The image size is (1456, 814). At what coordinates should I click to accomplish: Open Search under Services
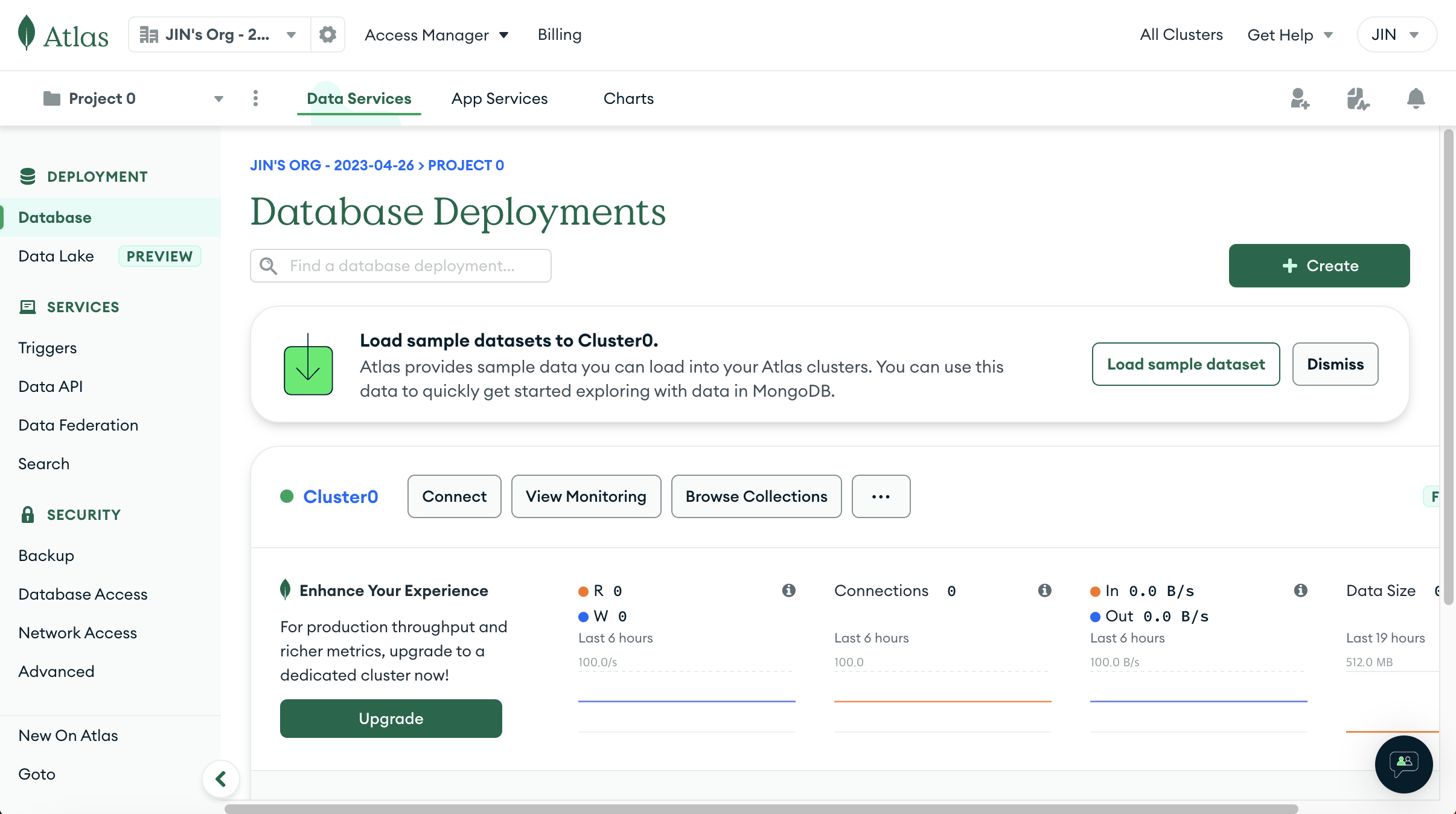coord(44,464)
